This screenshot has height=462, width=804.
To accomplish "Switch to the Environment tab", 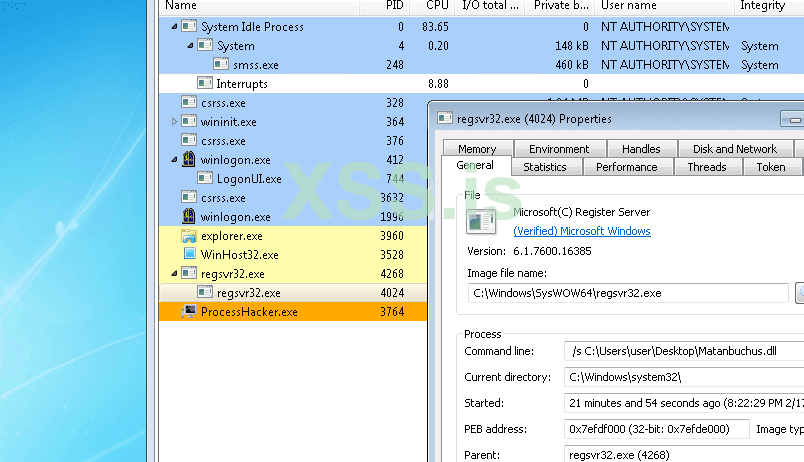I will [559, 149].
